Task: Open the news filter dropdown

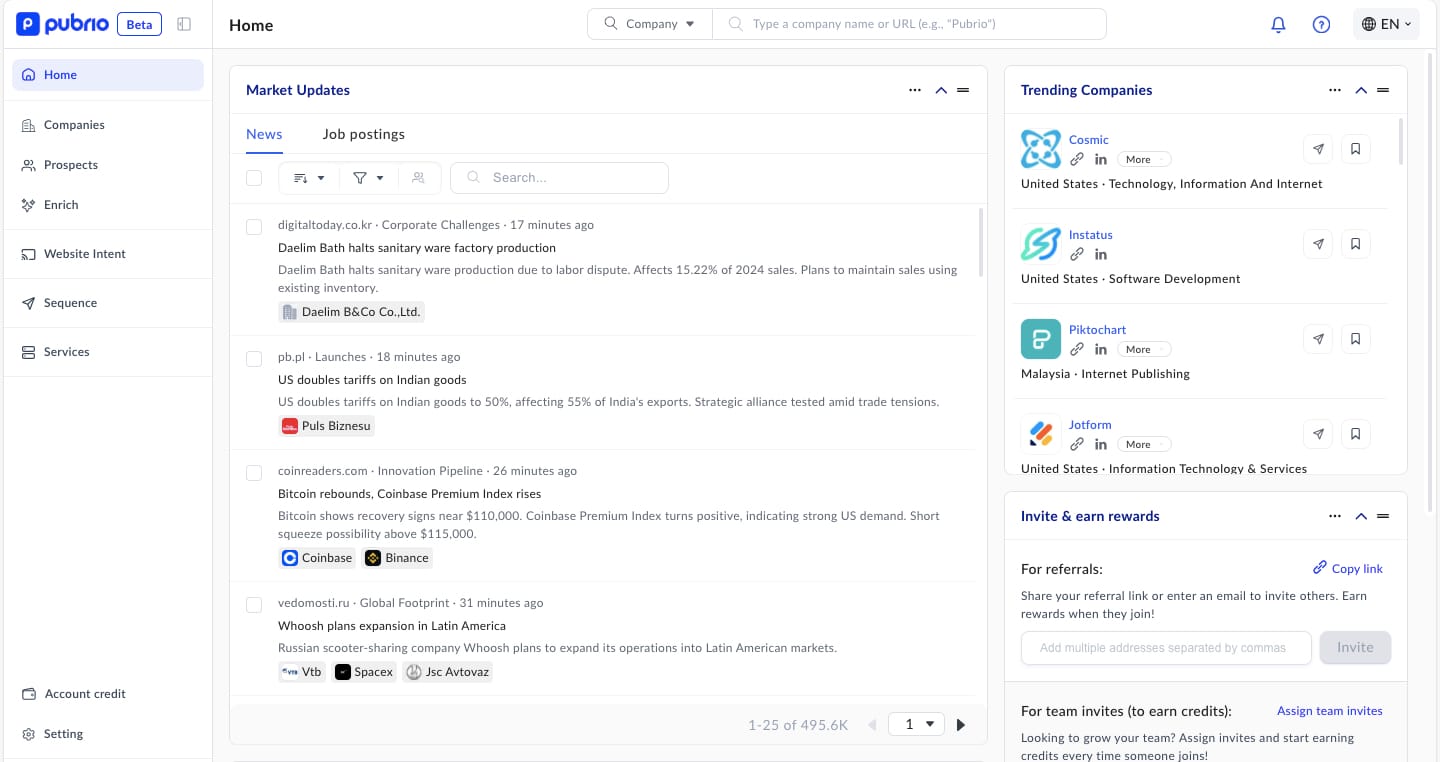Action: point(367,178)
